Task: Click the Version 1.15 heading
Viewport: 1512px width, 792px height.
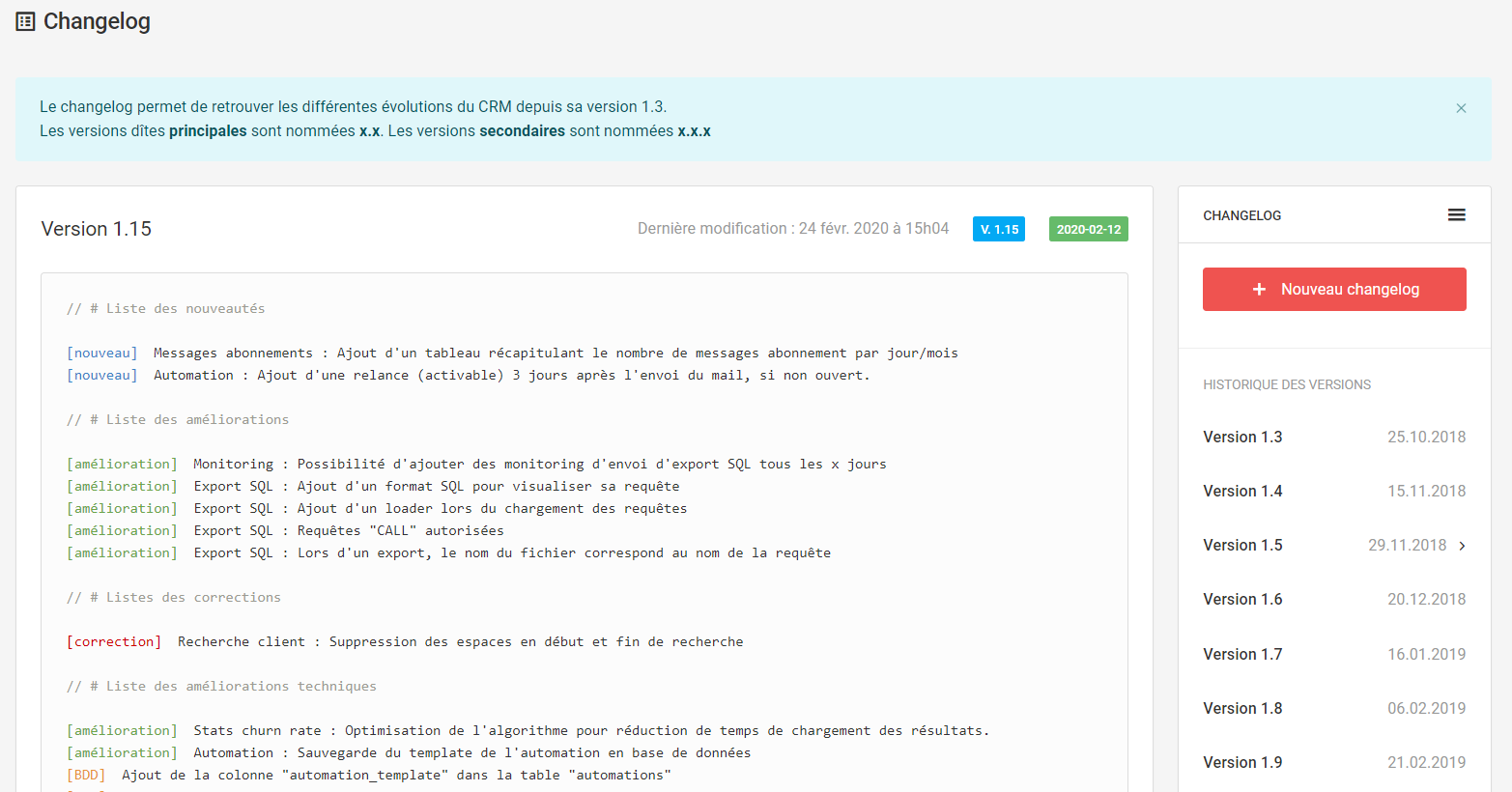Action: pyautogui.click(x=97, y=229)
